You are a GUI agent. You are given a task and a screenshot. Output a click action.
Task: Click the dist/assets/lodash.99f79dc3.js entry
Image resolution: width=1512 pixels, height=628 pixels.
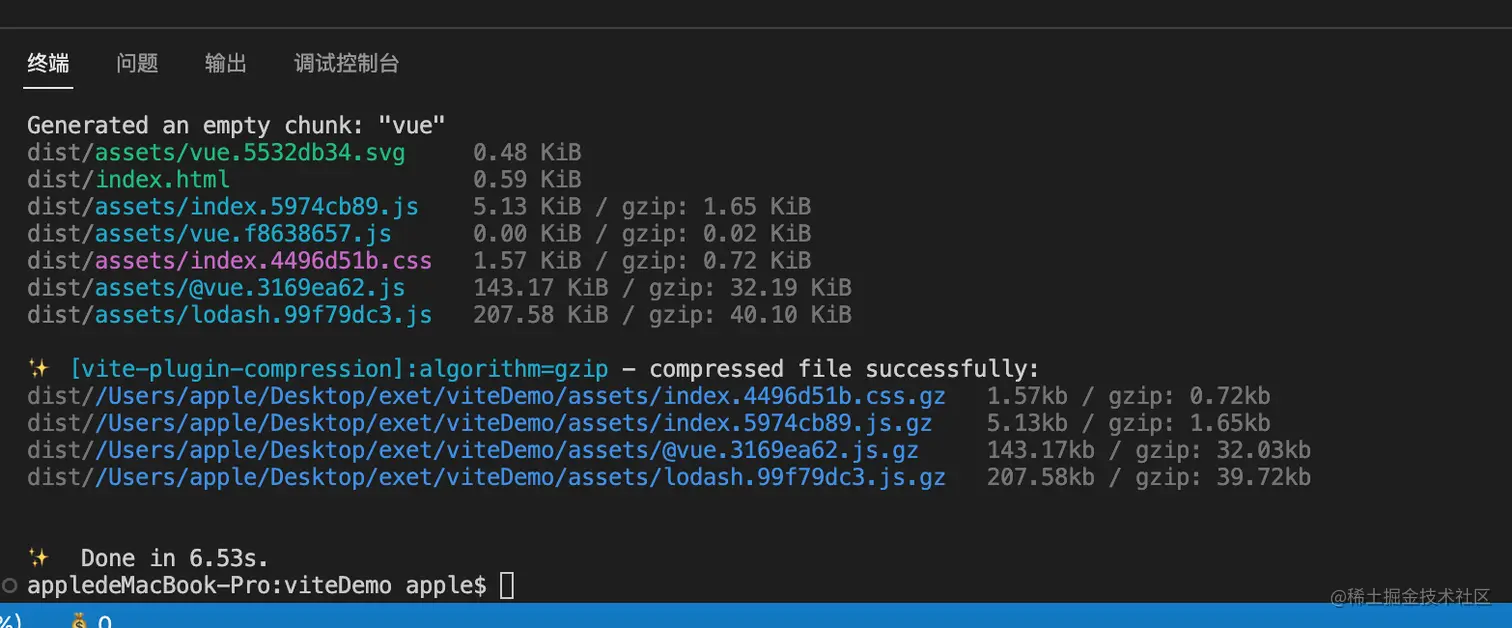pos(230,315)
